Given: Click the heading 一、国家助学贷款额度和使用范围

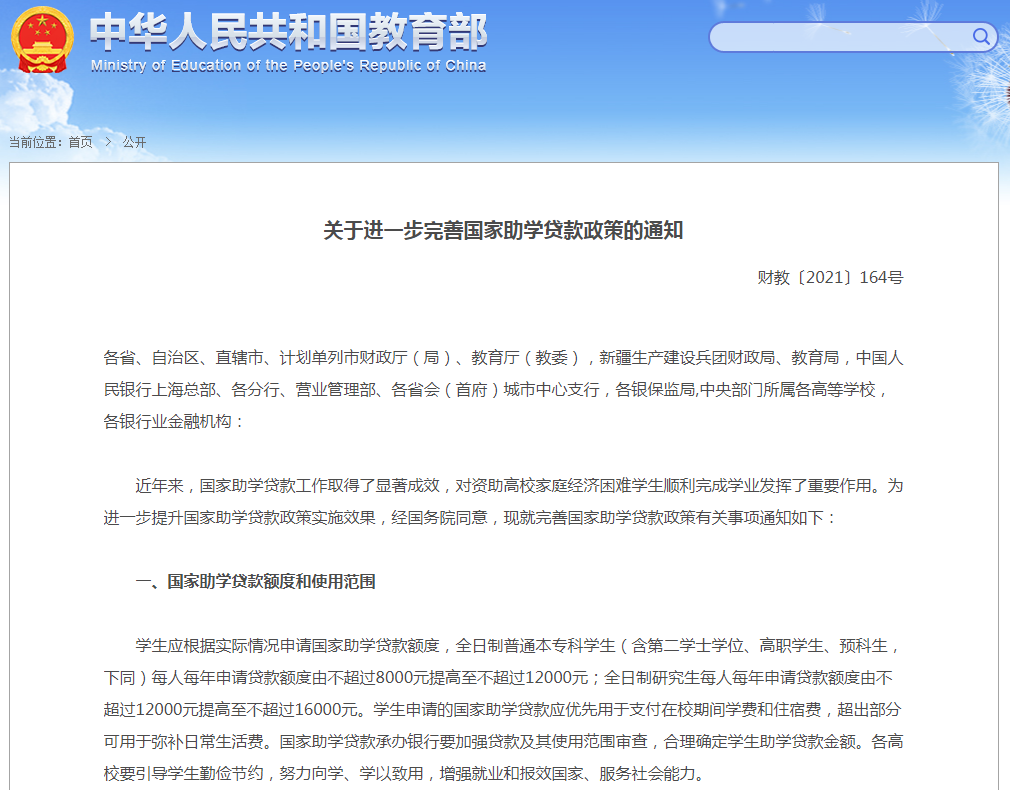Looking at the screenshot, I should (255, 581).
